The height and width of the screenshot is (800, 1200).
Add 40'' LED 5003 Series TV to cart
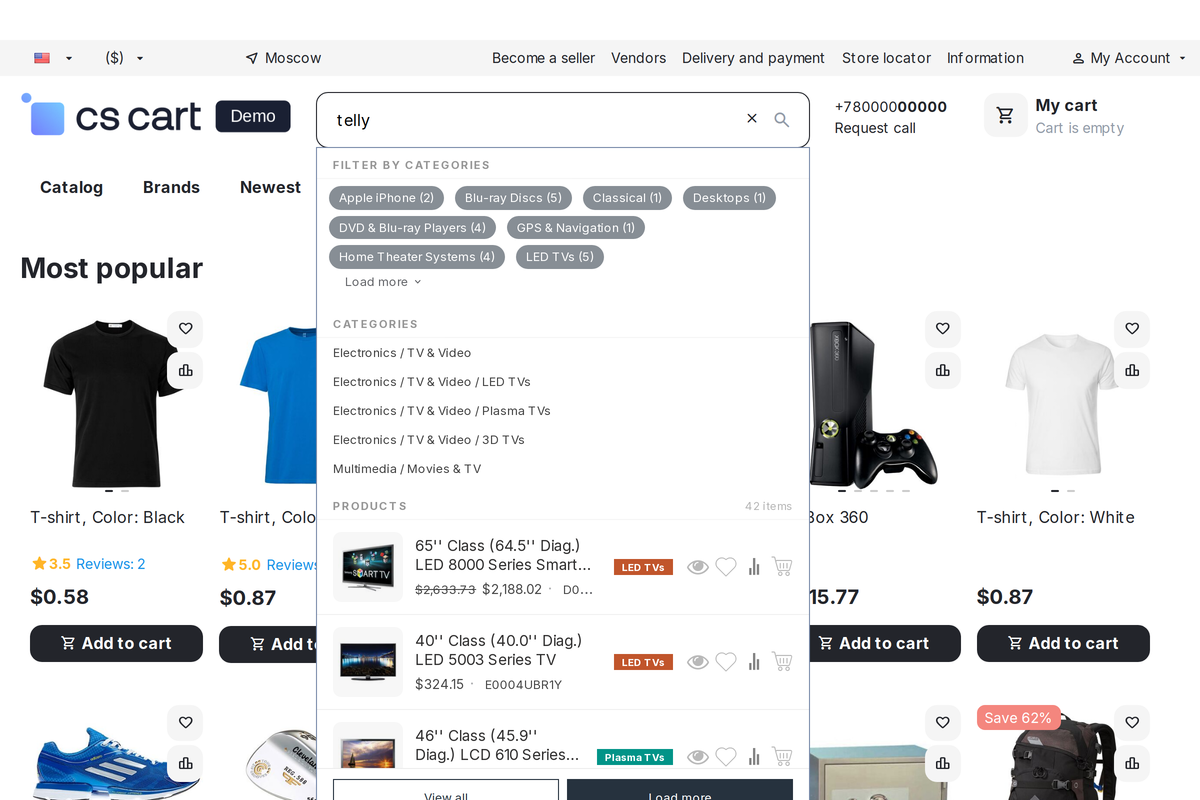tap(782, 662)
